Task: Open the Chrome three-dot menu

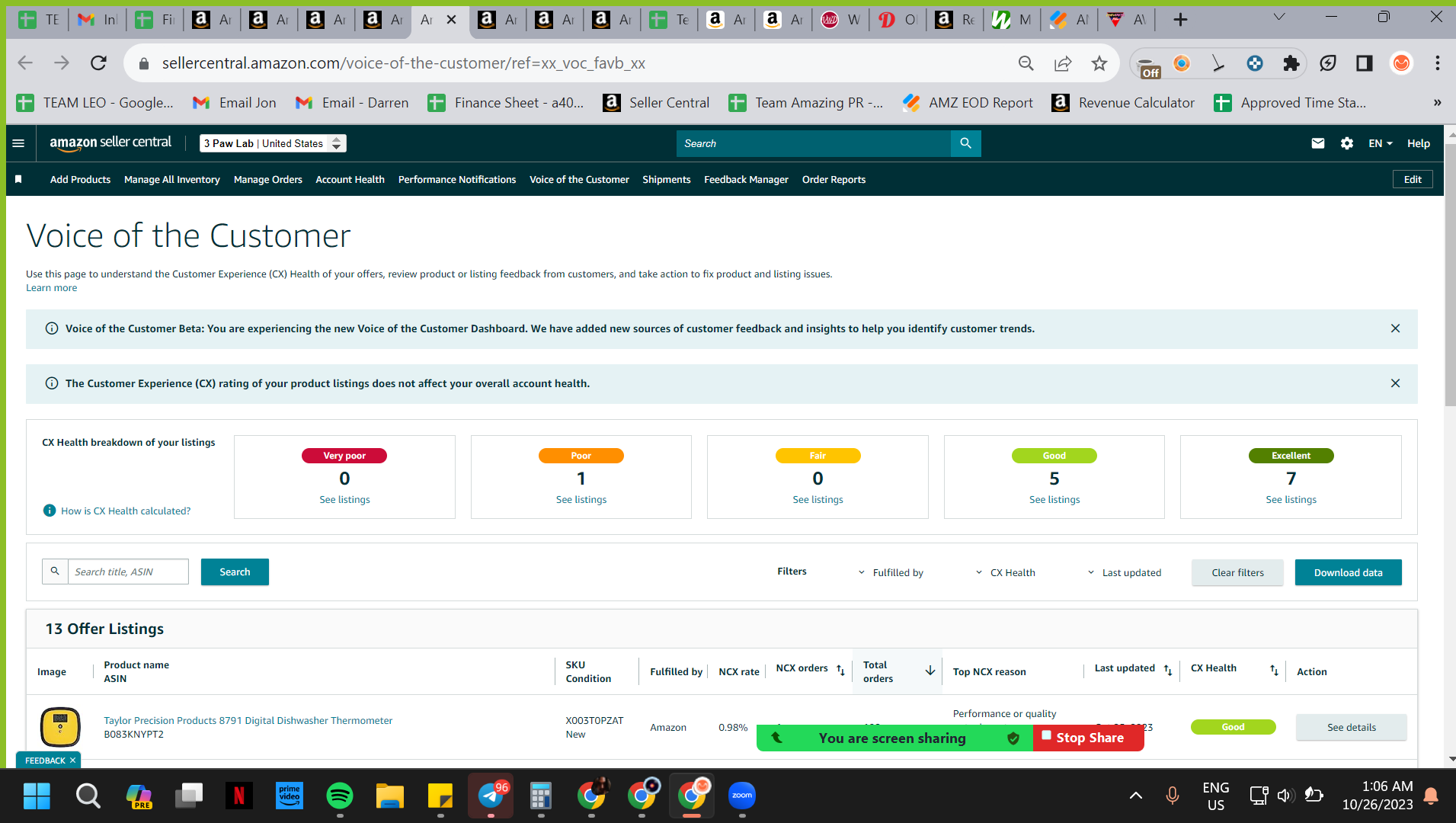Action: tap(1438, 63)
